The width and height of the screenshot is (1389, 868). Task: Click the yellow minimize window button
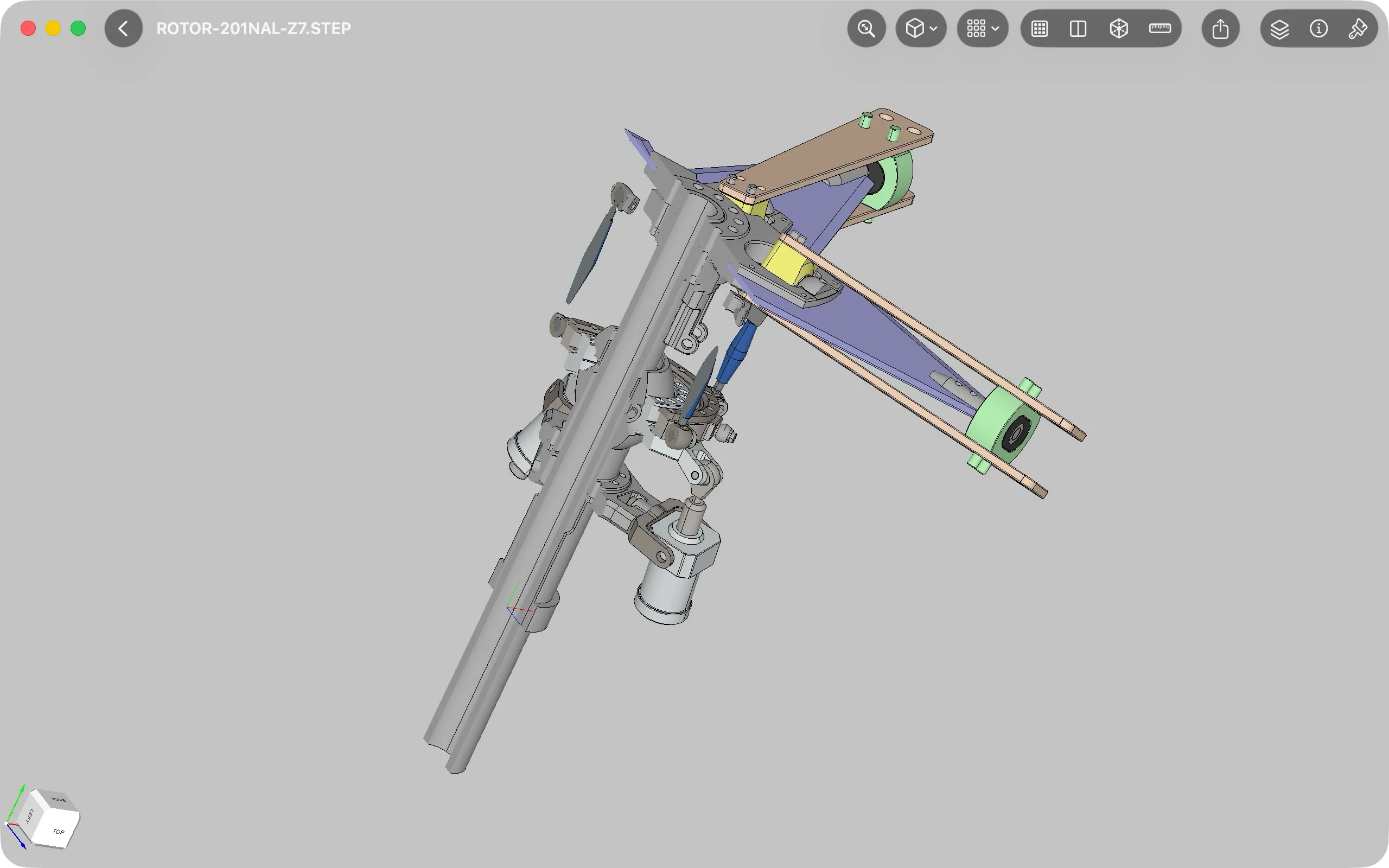coord(53,28)
